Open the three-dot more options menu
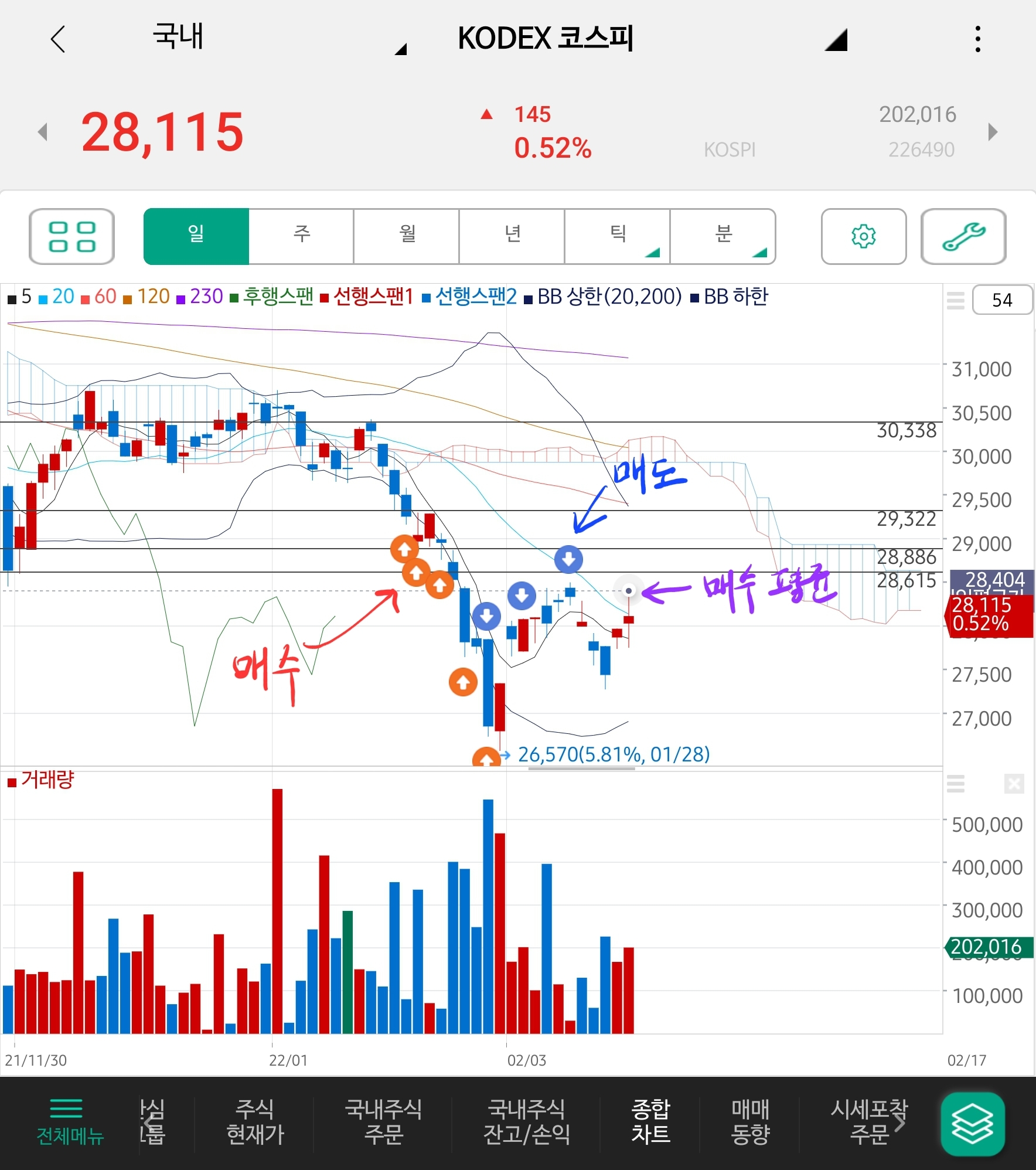This screenshot has height=1170, width=1036. pos(977,39)
